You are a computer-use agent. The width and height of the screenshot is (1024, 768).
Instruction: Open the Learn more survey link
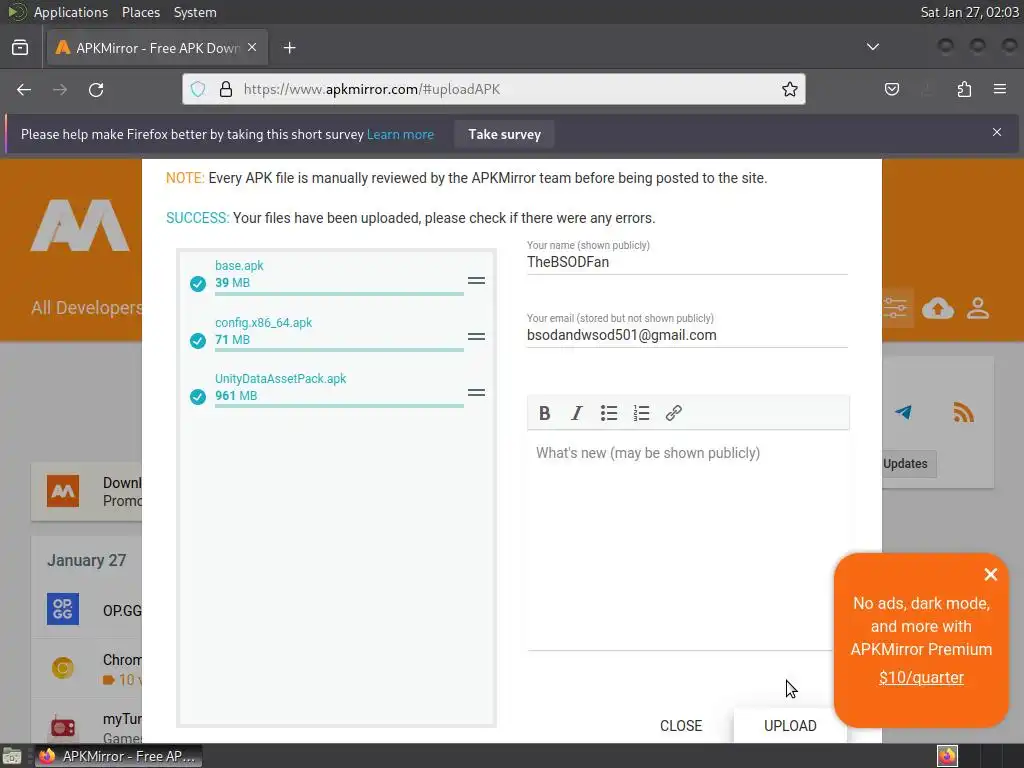point(400,135)
